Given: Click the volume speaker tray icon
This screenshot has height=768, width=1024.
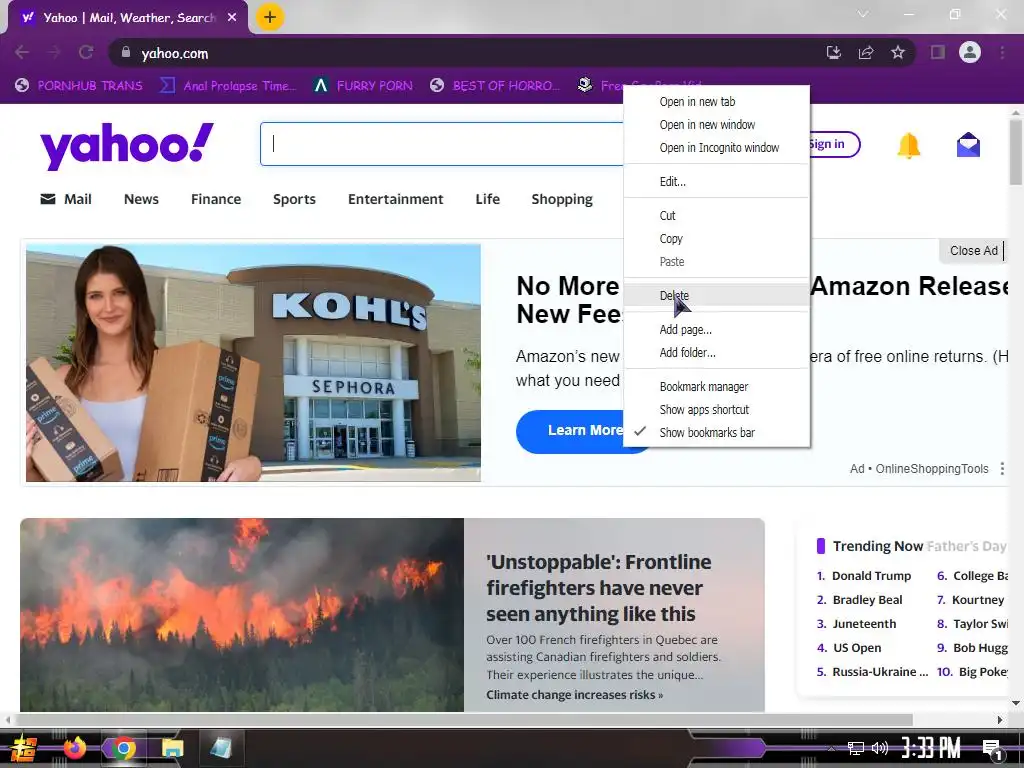Looking at the screenshot, I should [x=880, y=748].
